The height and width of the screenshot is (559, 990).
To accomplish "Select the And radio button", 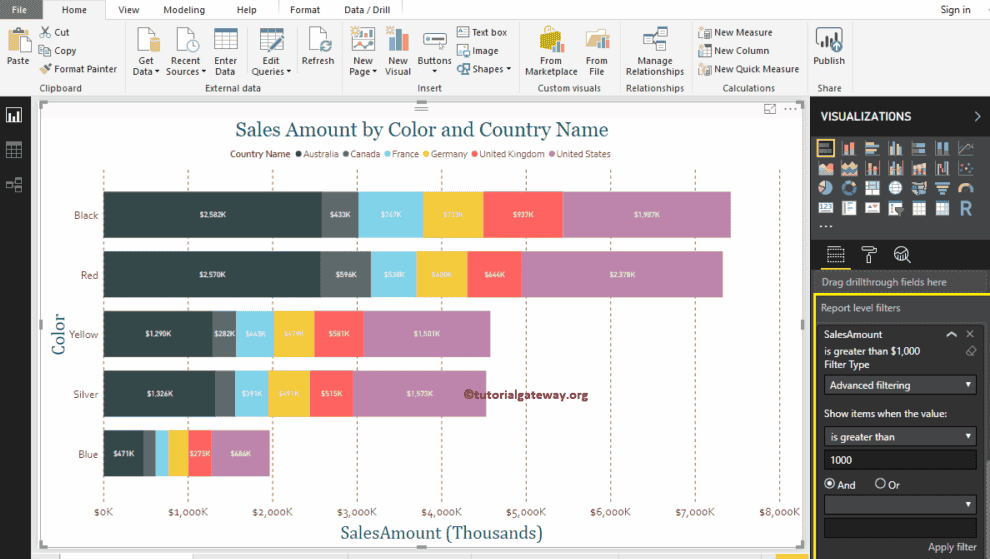I will coord(830,484).
